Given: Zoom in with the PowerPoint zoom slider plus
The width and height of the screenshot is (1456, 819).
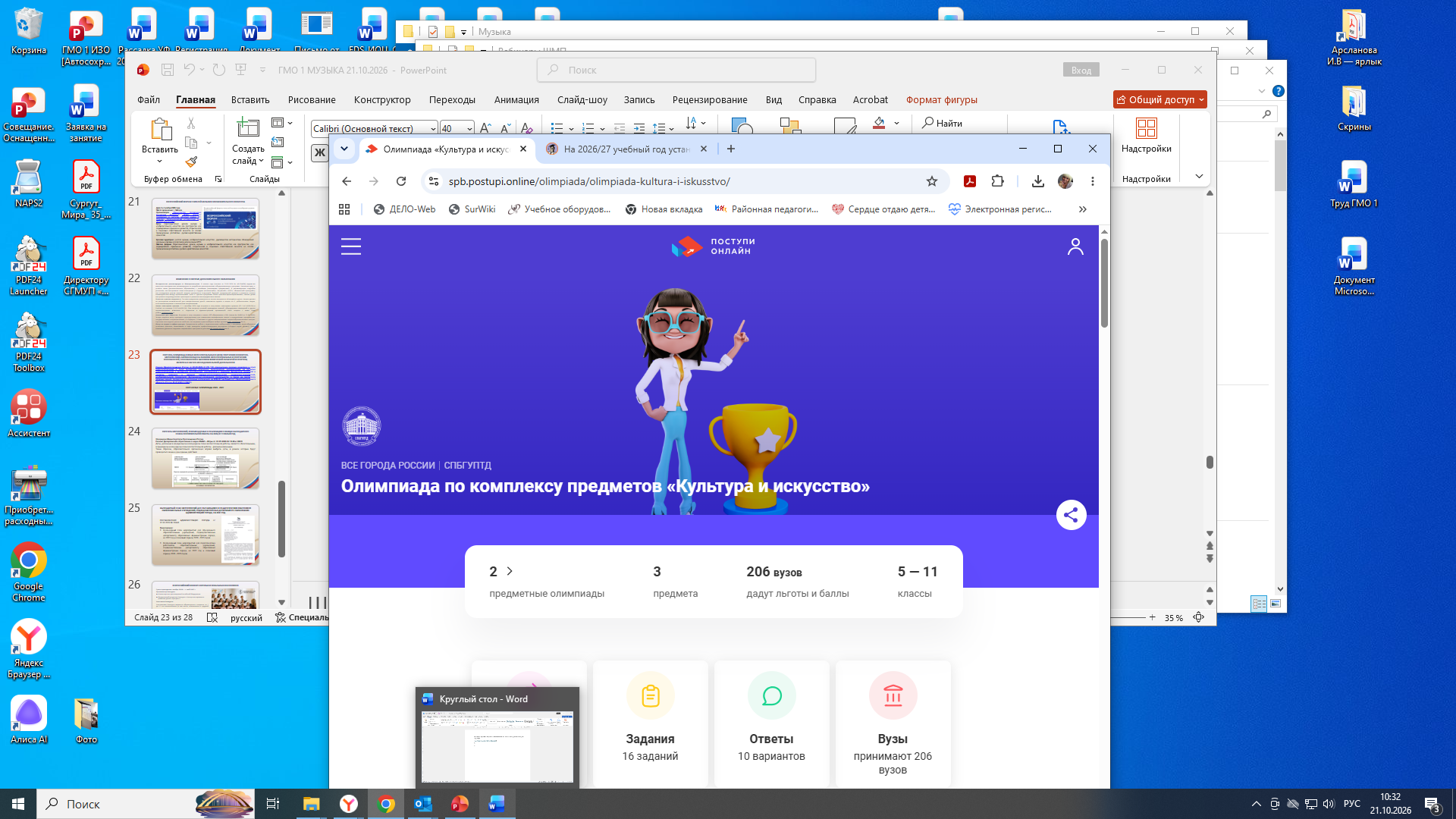Looking at the screenshot, I should [1152, 617].
